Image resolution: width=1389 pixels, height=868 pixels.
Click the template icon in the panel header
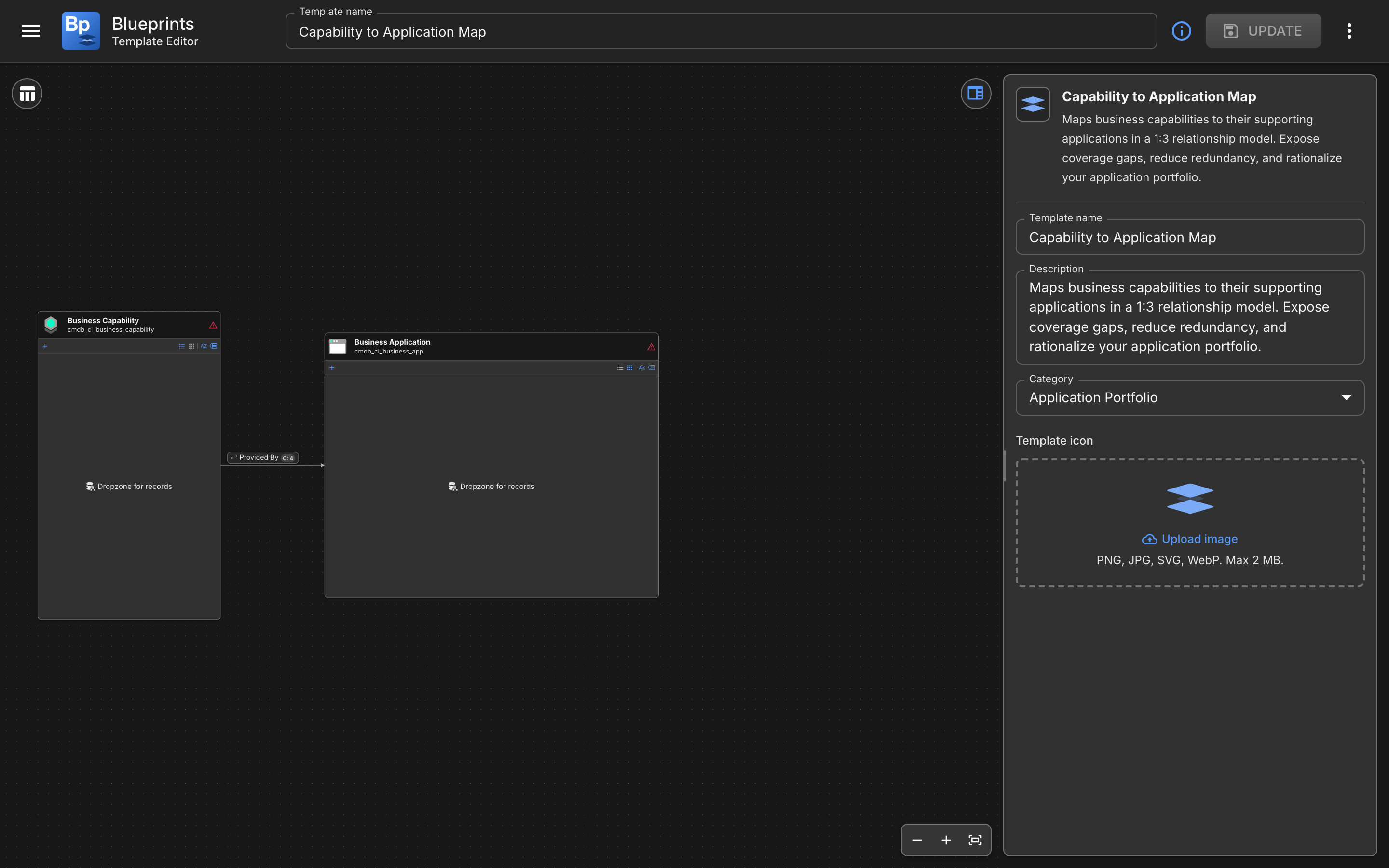pyautogui.click(x=1033, y=104)
